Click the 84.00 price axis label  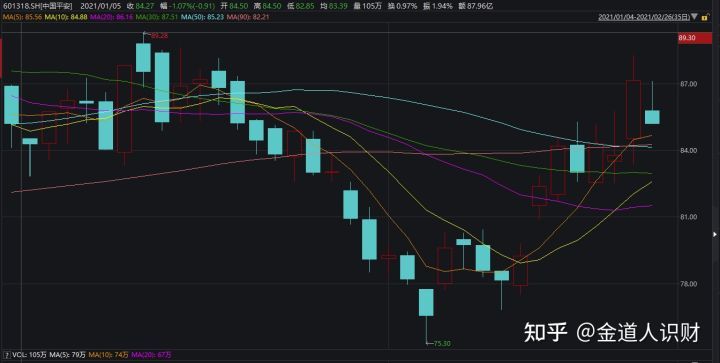pos(689,151)
